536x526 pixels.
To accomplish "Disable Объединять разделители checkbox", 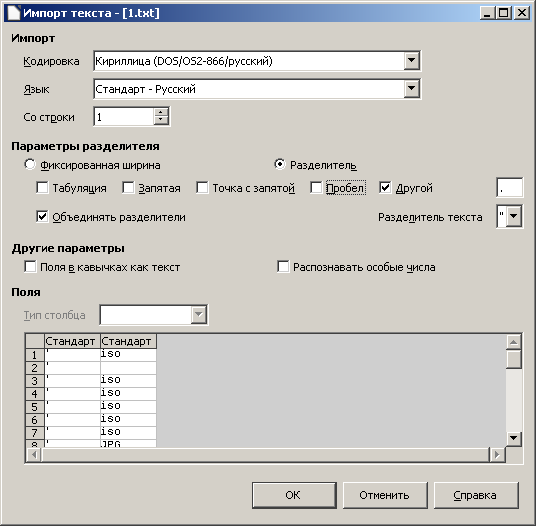I will pos(42,217).
